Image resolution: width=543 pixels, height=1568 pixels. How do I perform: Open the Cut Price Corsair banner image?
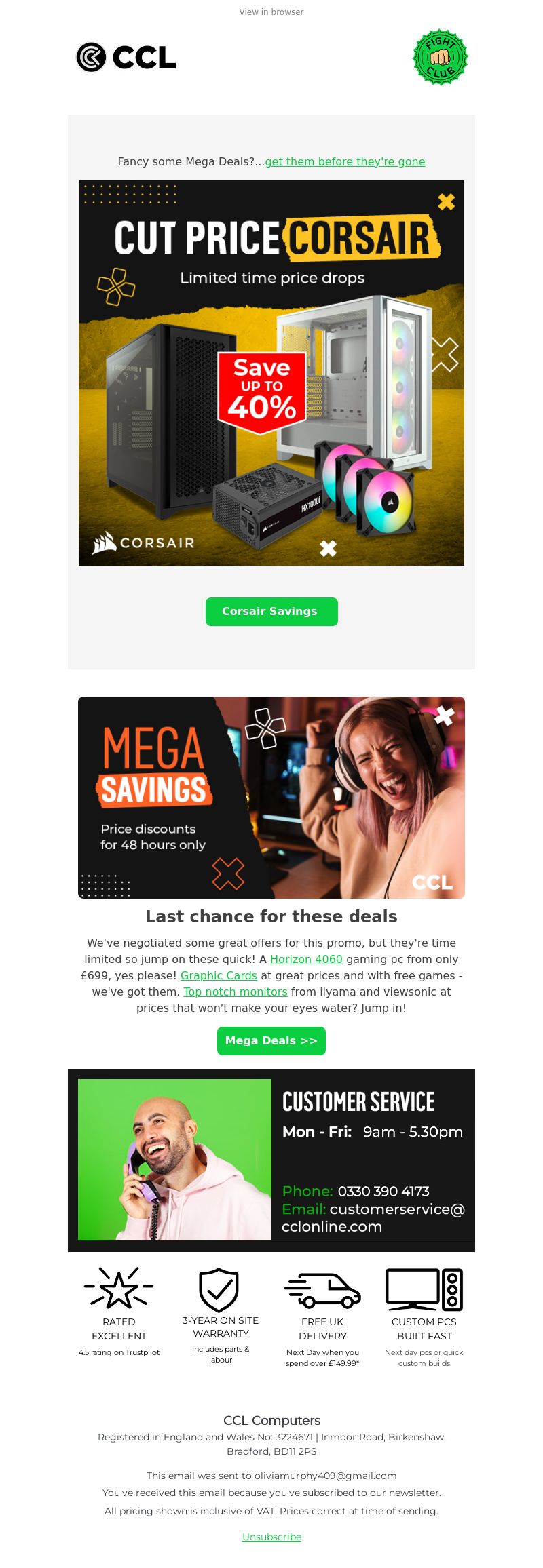271,373
